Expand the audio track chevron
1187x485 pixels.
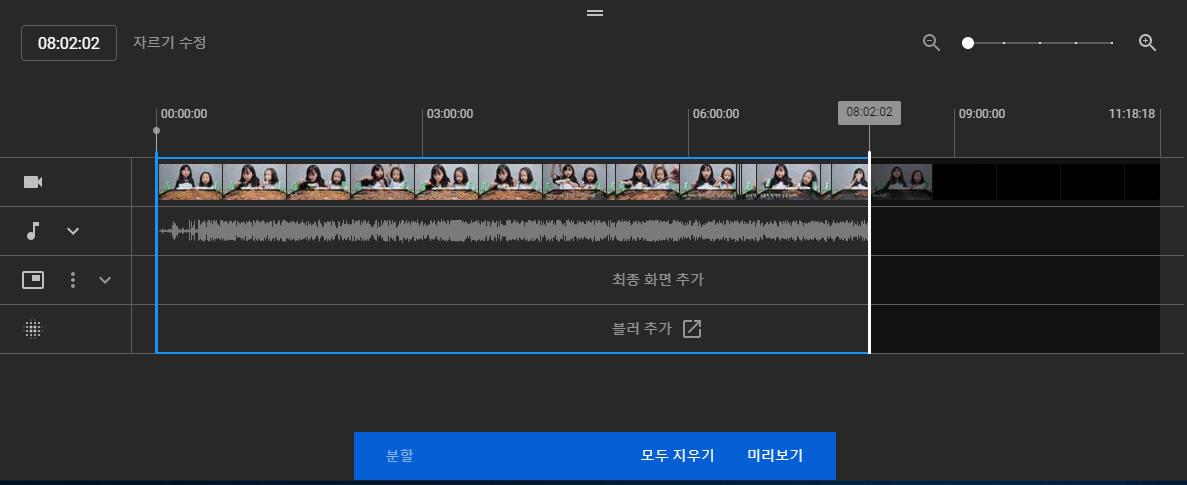tap(73, 231)
